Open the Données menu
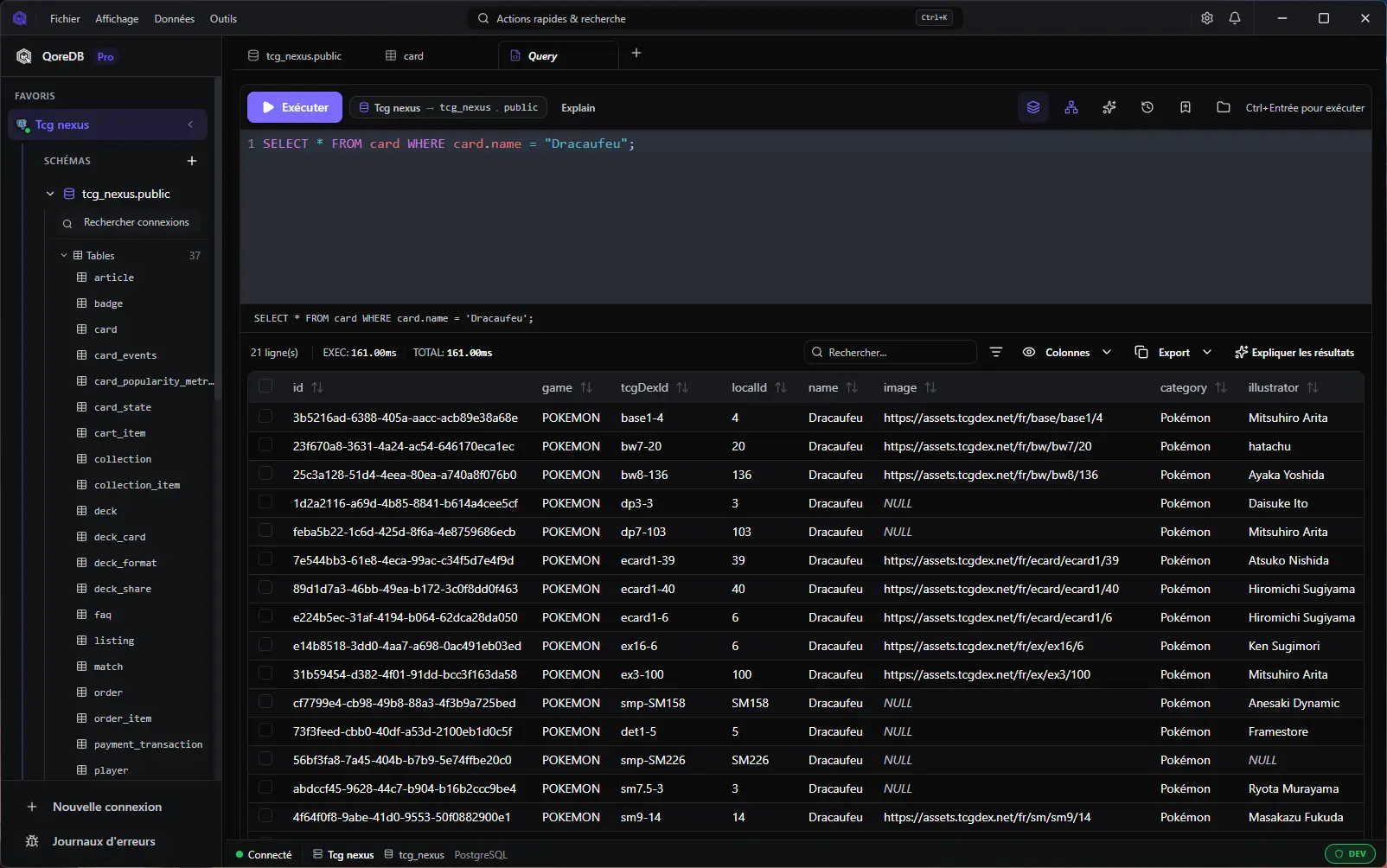This screenshot has width=1387, height=868. [x=175, y=18]
